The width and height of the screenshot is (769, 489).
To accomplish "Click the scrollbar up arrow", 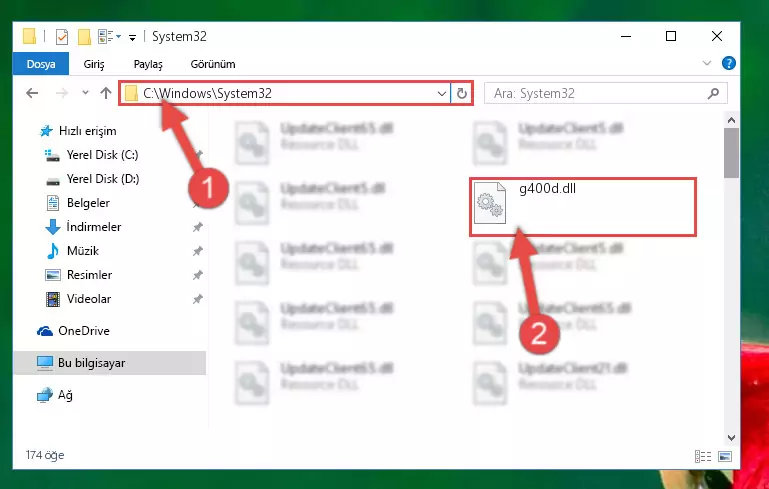I will (x=731, y=120).
